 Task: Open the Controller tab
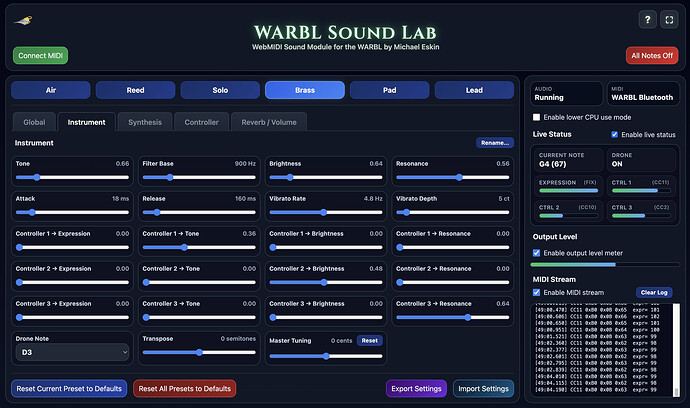tap(201, 122)
